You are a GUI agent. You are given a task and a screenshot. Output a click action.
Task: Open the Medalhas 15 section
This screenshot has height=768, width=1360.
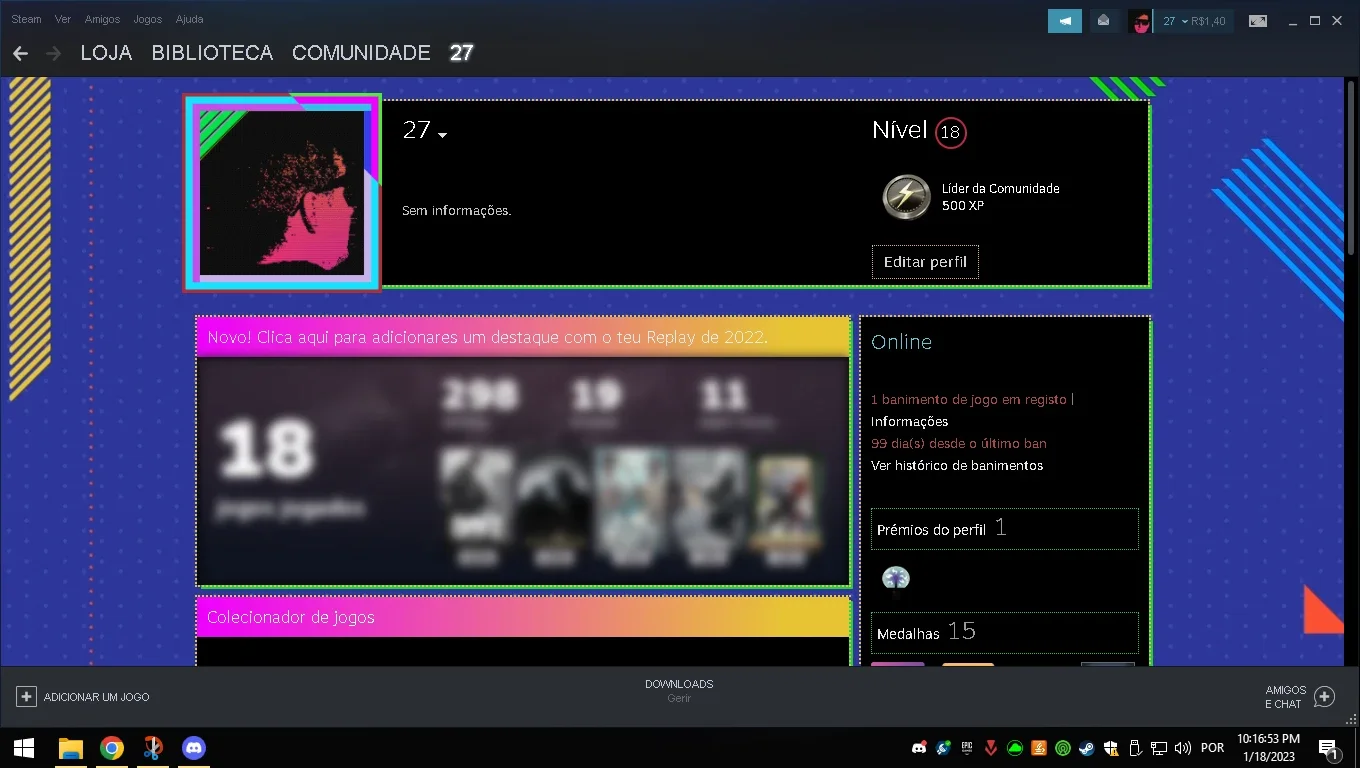(x=1004, y=632)
